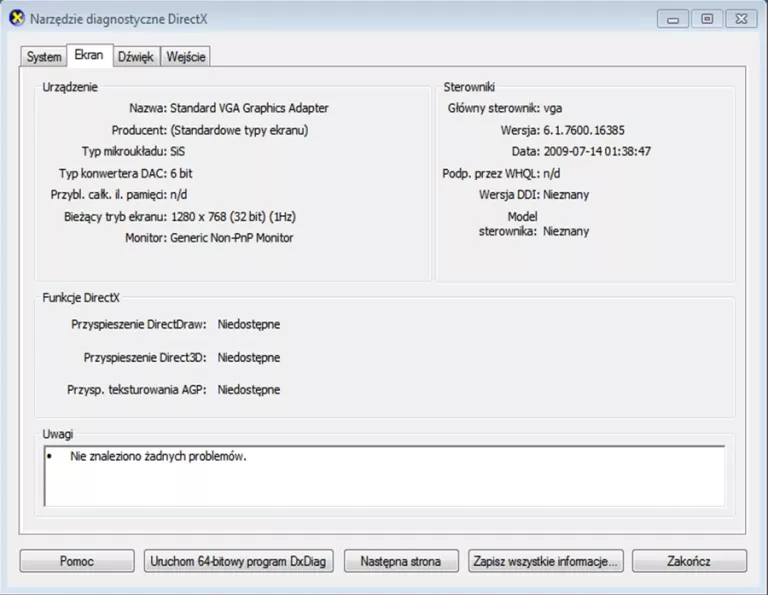
Task: Maximize the DirectX diagnostic window
Action: tap(707, 19)
